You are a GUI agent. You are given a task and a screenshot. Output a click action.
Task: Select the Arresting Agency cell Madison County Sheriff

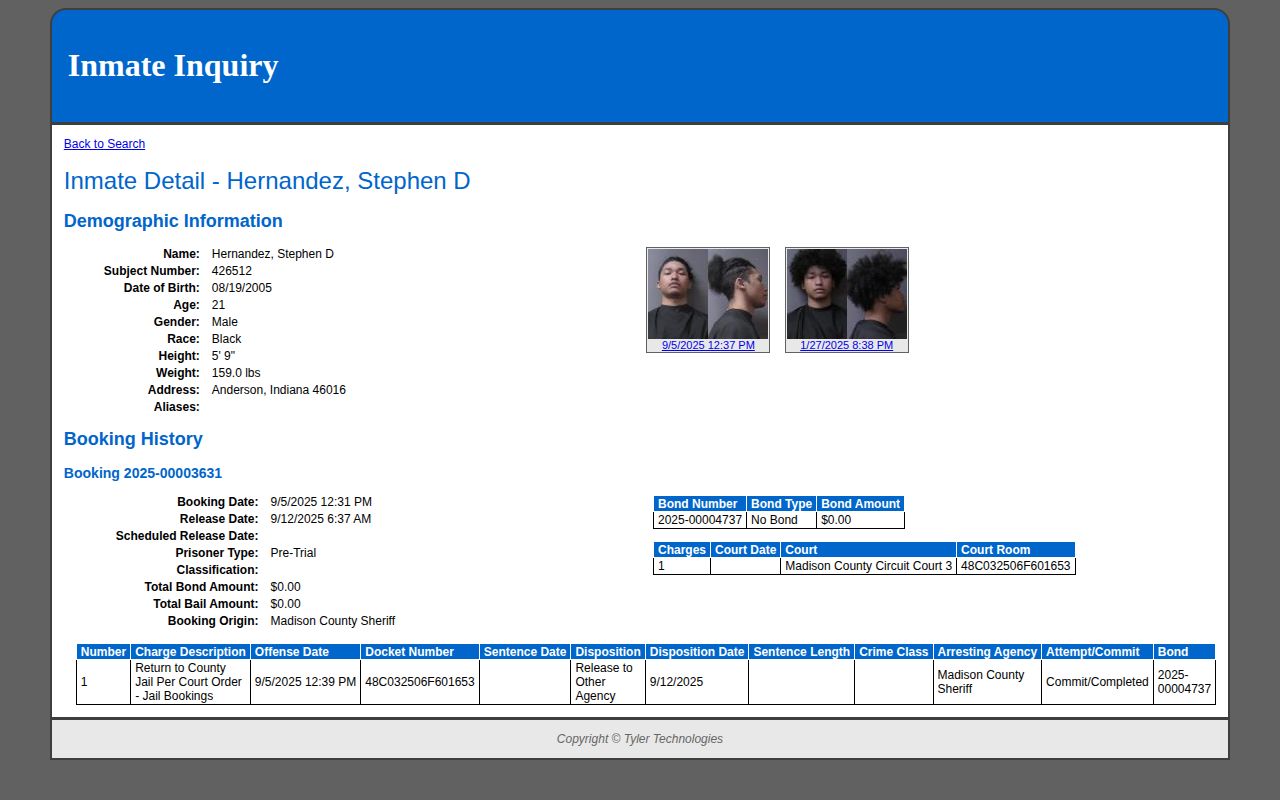tap(987, 682)
